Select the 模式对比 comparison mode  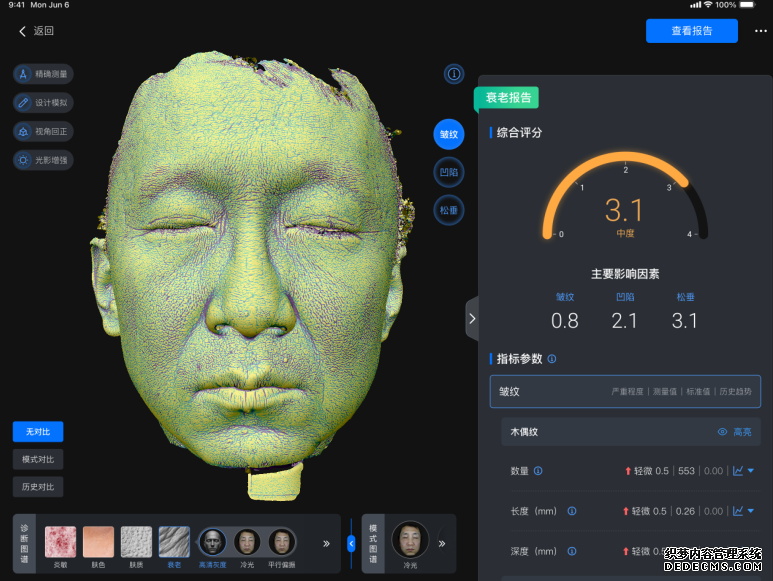tap(38, 459)
